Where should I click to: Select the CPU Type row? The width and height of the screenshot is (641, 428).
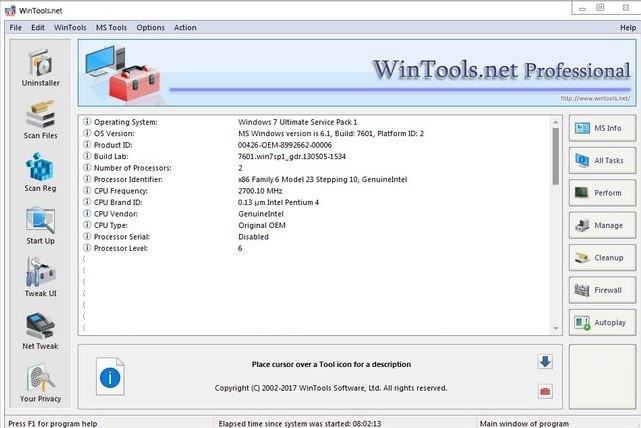coord(315,225)
